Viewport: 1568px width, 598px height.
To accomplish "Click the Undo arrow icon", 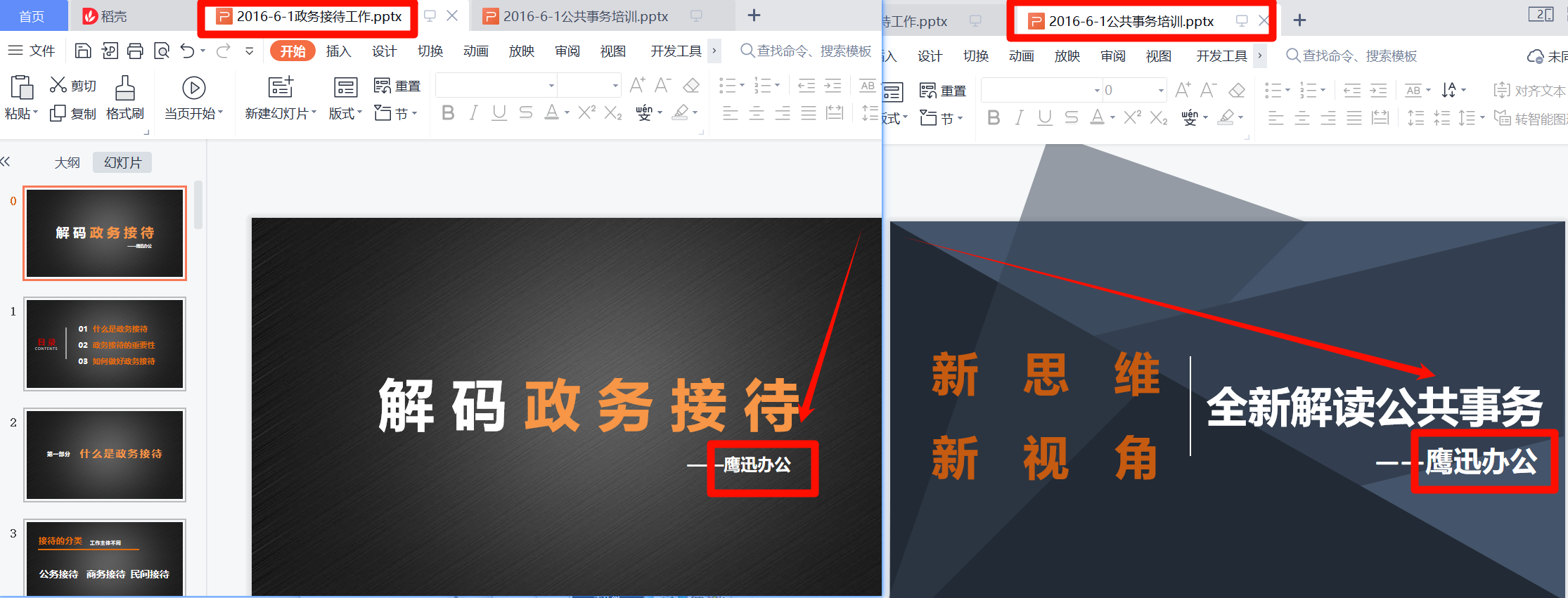I will (x=187, y=51).
